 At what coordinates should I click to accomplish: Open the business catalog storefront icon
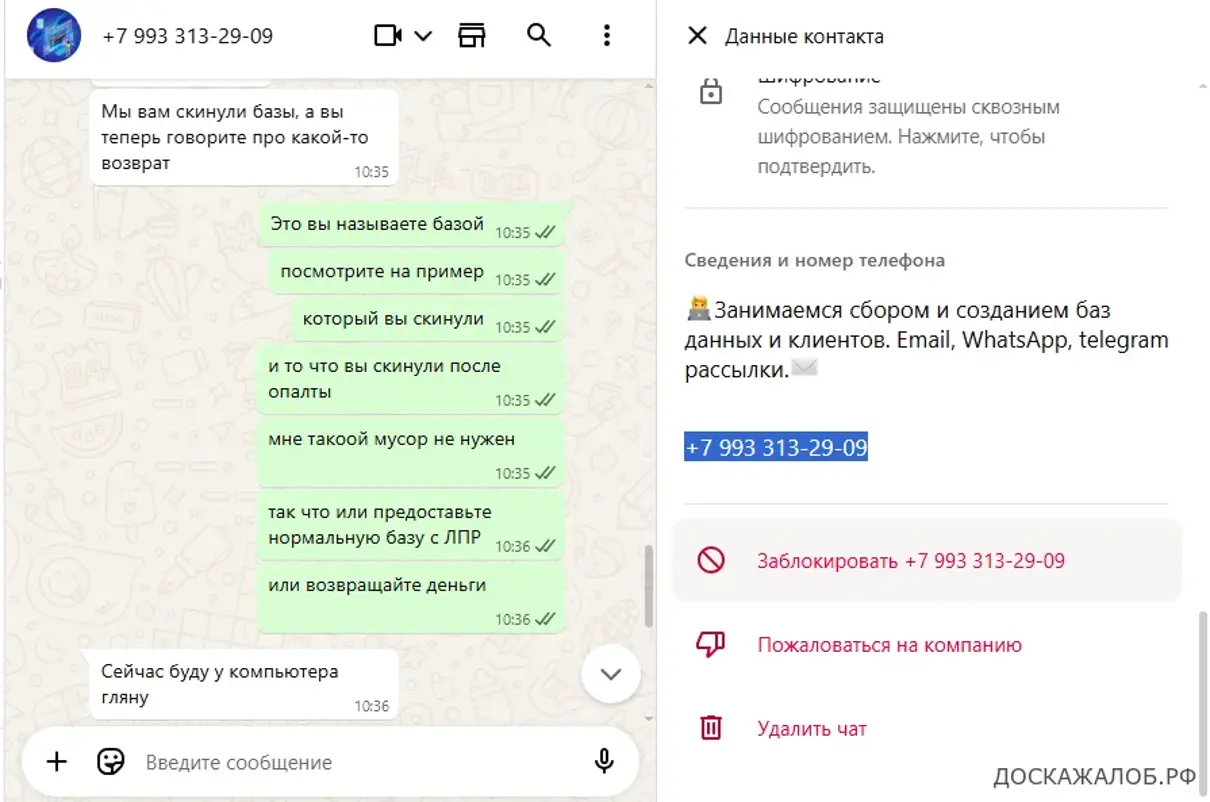pyautogui.click(x=472, y=36)
